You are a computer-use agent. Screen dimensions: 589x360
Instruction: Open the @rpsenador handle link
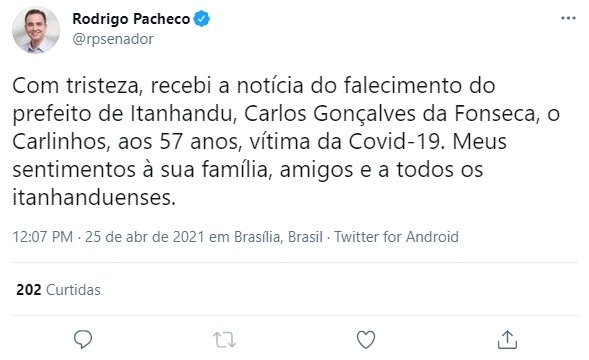pos(113,39)
